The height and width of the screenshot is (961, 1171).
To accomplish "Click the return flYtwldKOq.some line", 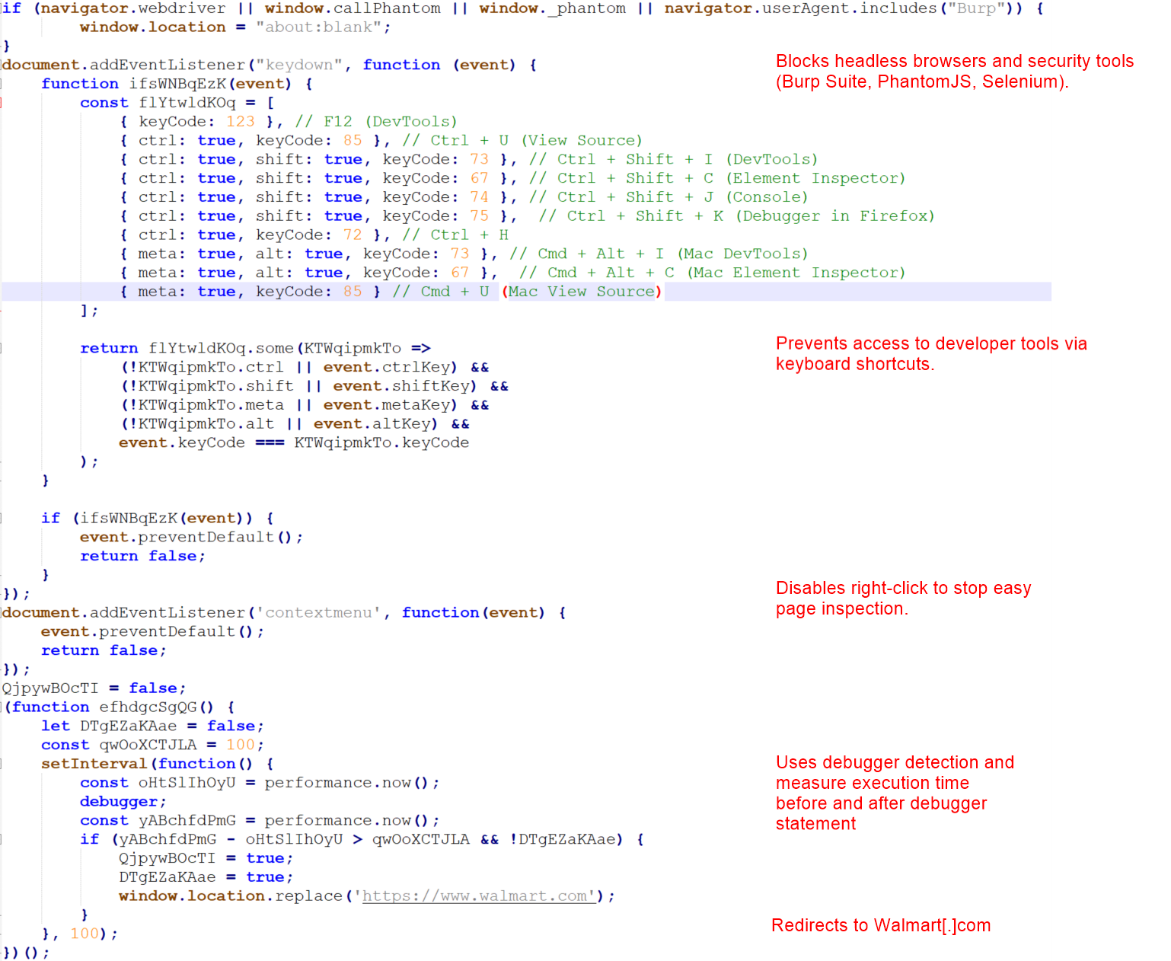I will (255, 349).
